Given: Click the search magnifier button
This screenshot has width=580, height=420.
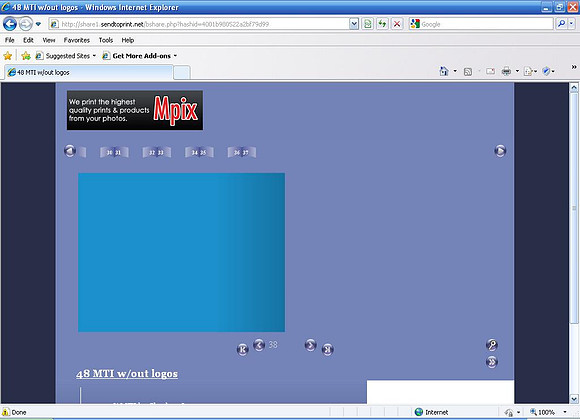Looking at the screenshot, I should tap(561, 24).
